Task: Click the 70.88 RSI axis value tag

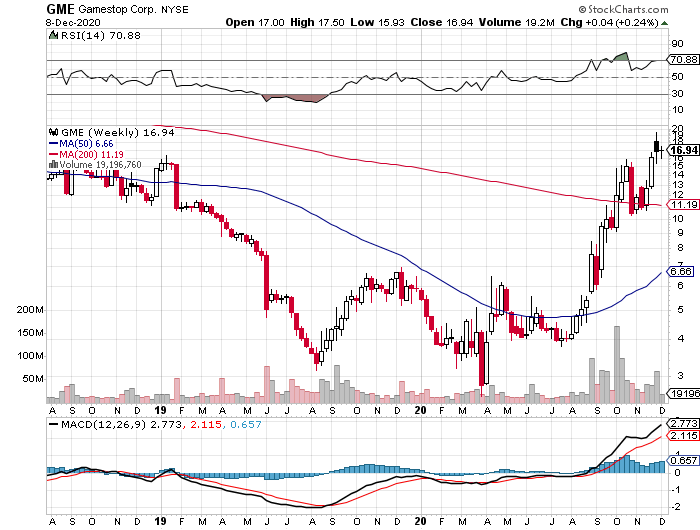Action: click(683, 59)
